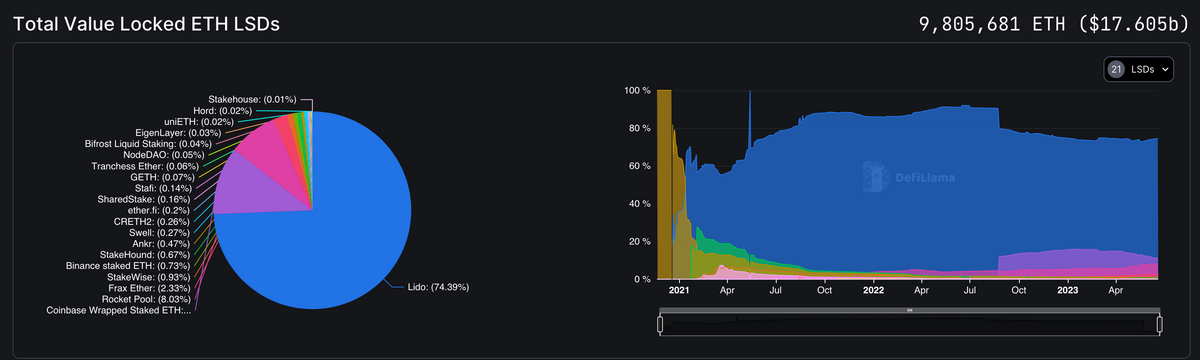Viewport: 1200px width, 360px height.
Task: Click the '2023' x-axis label
Action: (x=1067, y=291)
